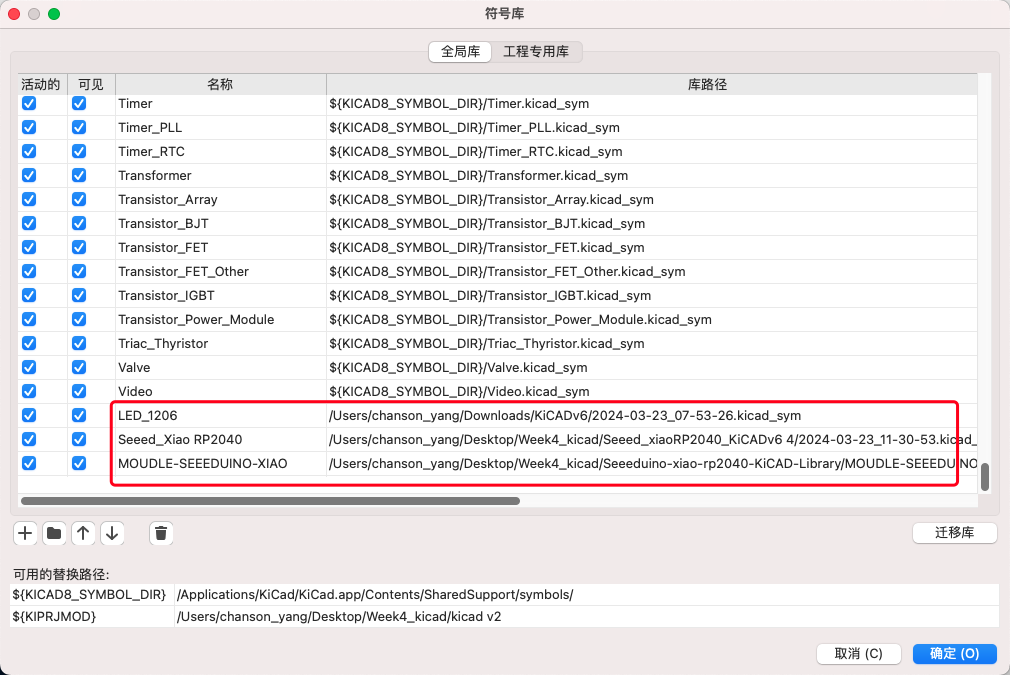Screen dimensions: 1010x675
Task: Move selected library up with arrow icon
Action: point(83,533)
